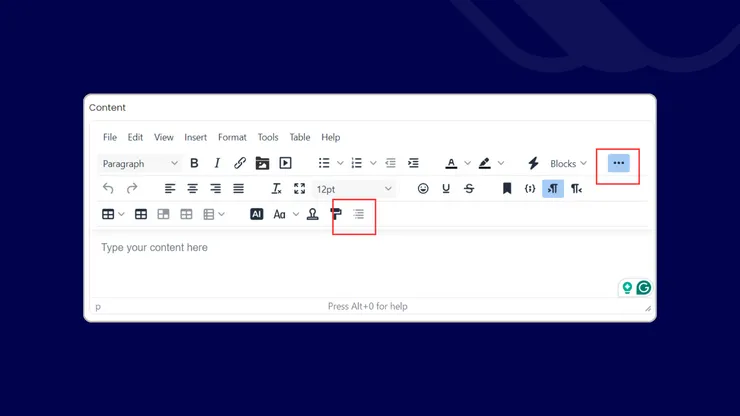Toggle italic text style
Viewport: 740px width, 416px height.
(x=217, y=163)
